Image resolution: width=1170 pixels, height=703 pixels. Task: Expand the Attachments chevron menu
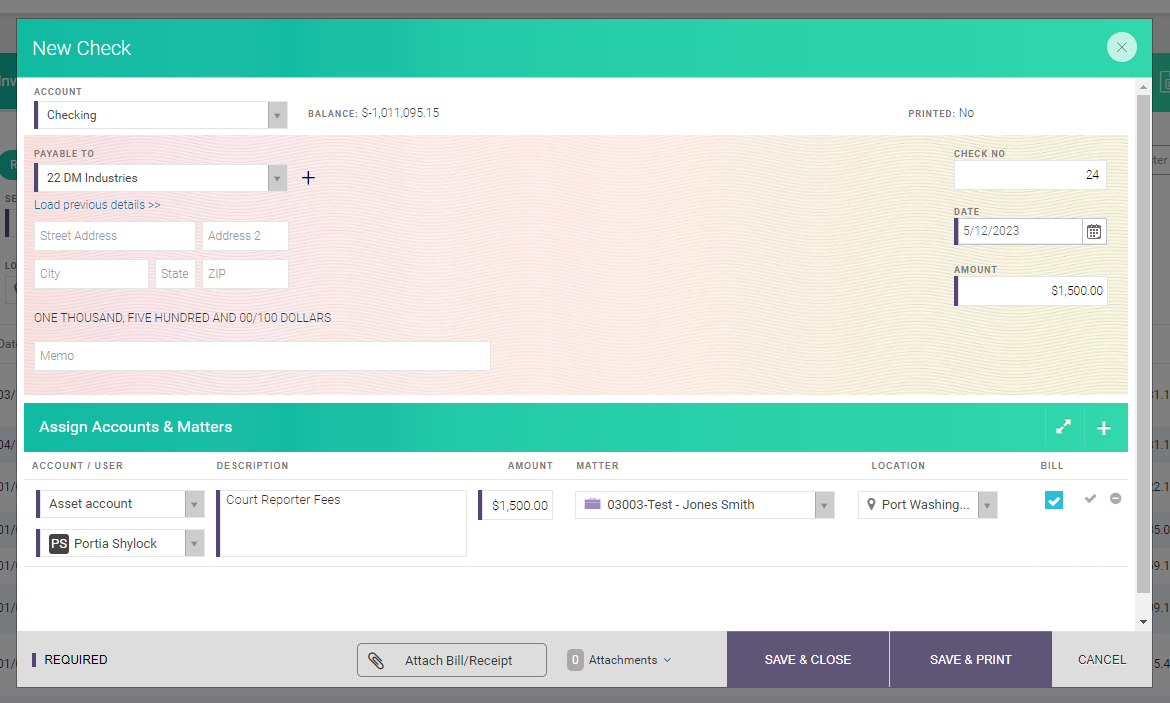(x=667, y=660)
